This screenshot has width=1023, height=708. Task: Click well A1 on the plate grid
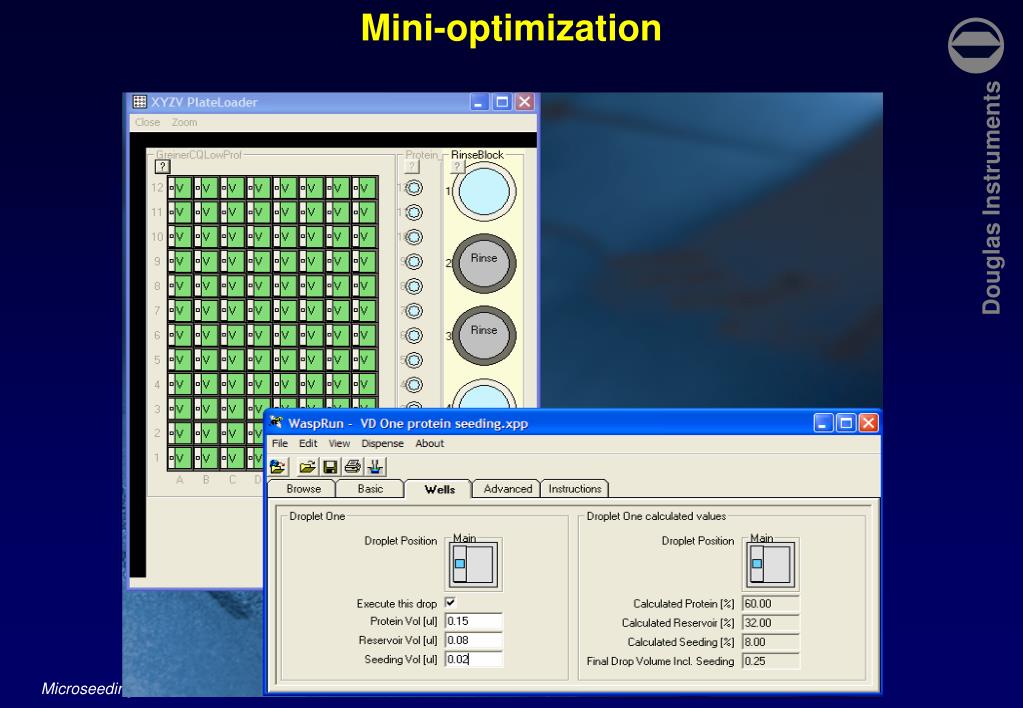[x=180, y=458]
